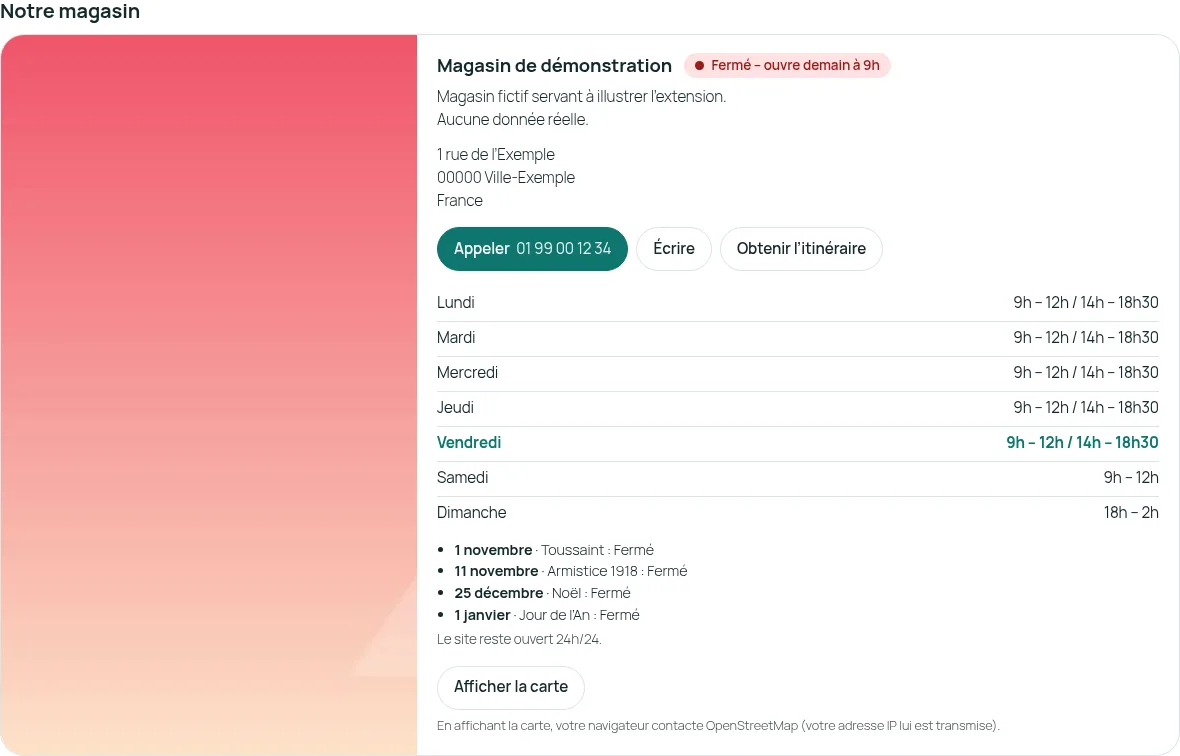1180x756 pixels.
Task: Click the '25 décembre · Noël : Fermé' entry
Action: point(542,593)
